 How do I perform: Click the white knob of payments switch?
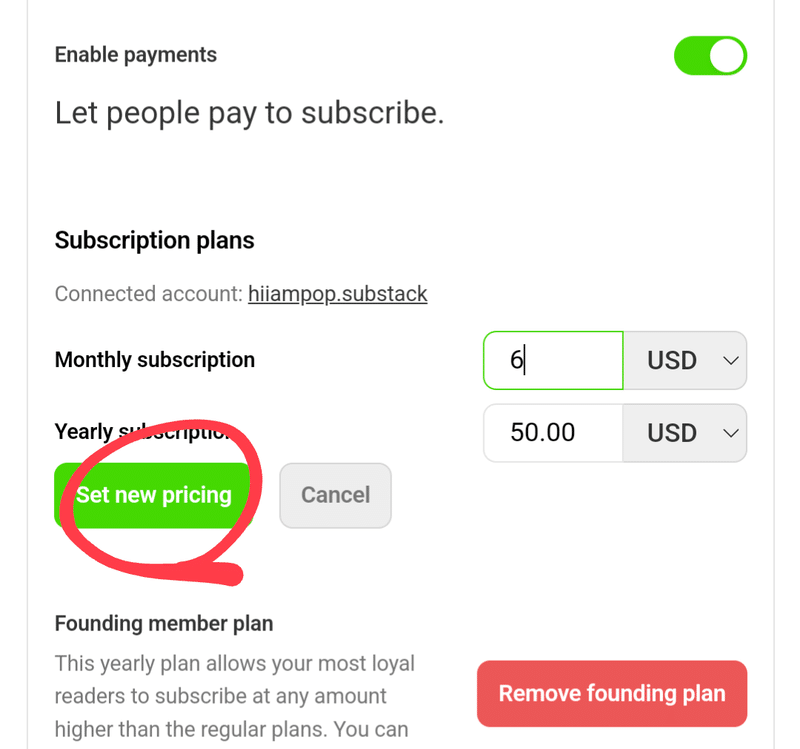727,56
